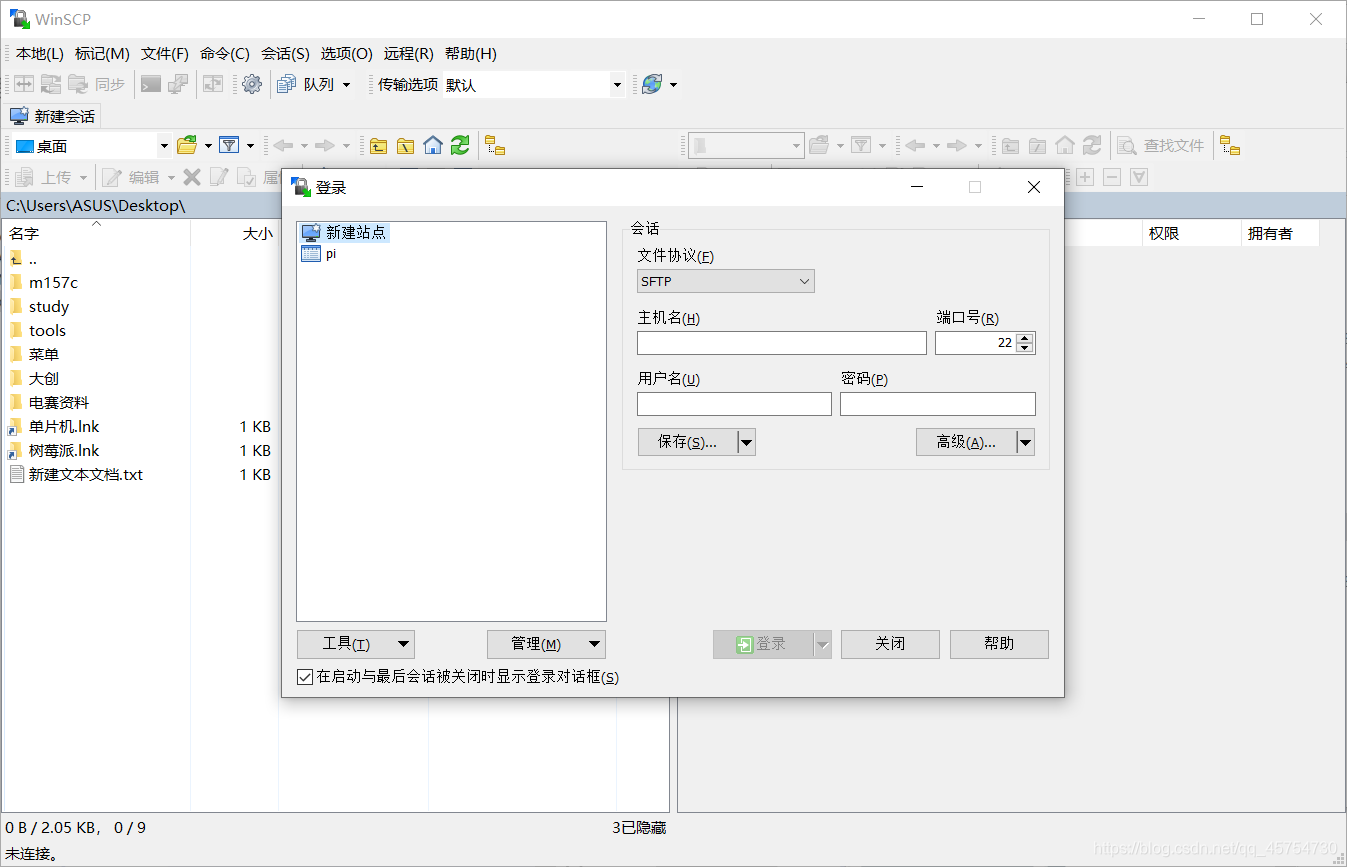Click the local back arrow icon
Screen dimensions: 1347x867
point(283,146)
